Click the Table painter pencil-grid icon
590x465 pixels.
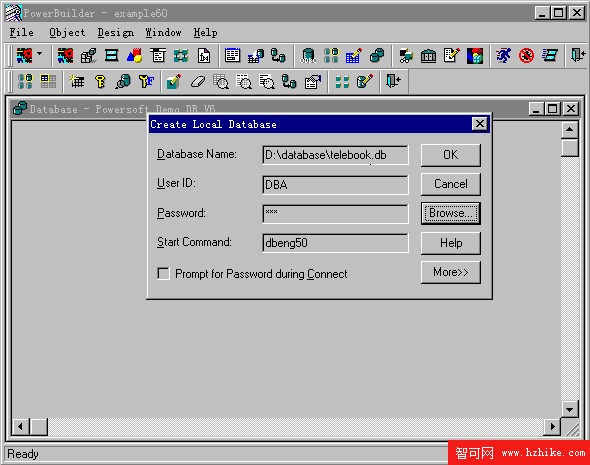[354, 56]
